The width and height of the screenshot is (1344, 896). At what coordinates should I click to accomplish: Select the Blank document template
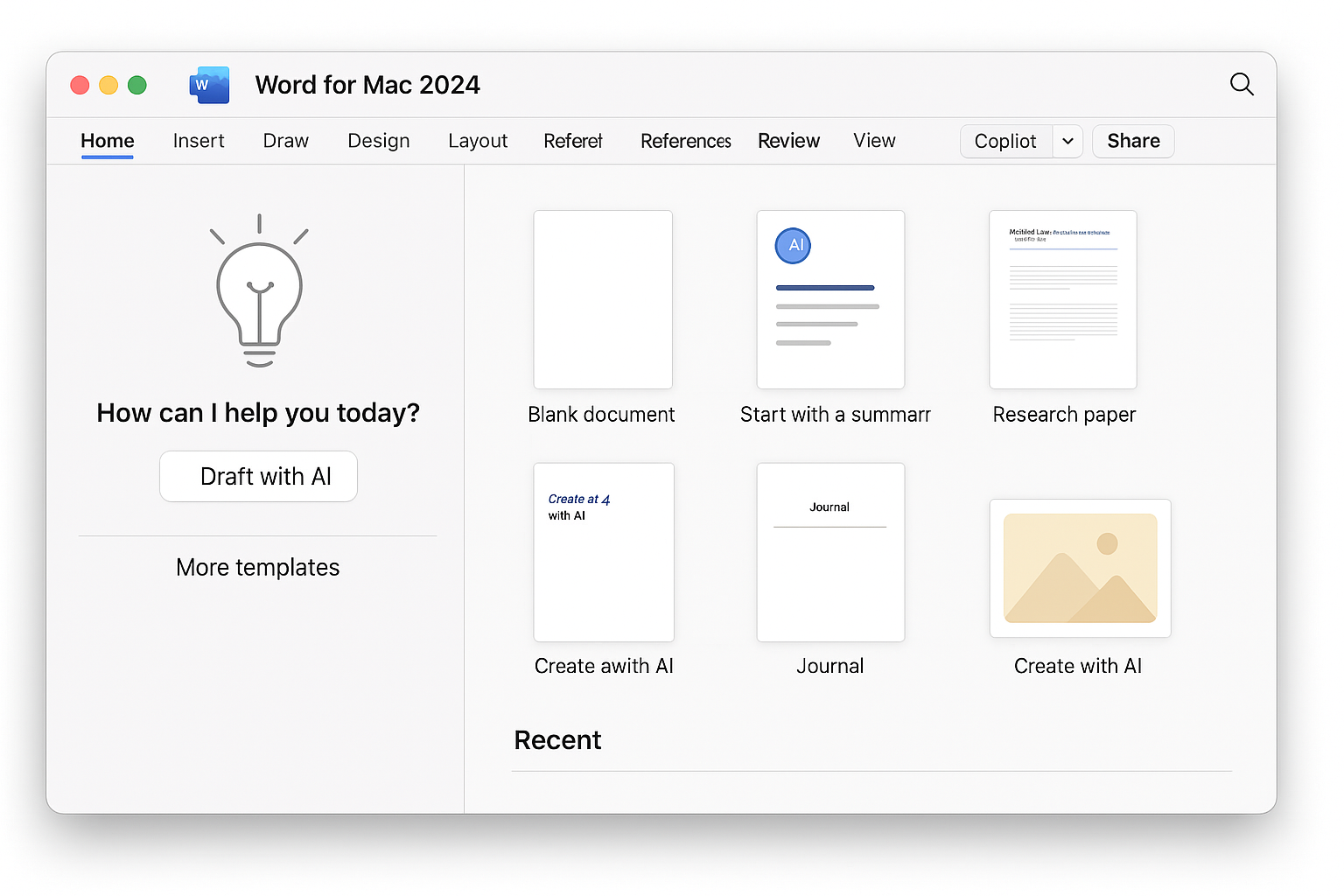602,299
